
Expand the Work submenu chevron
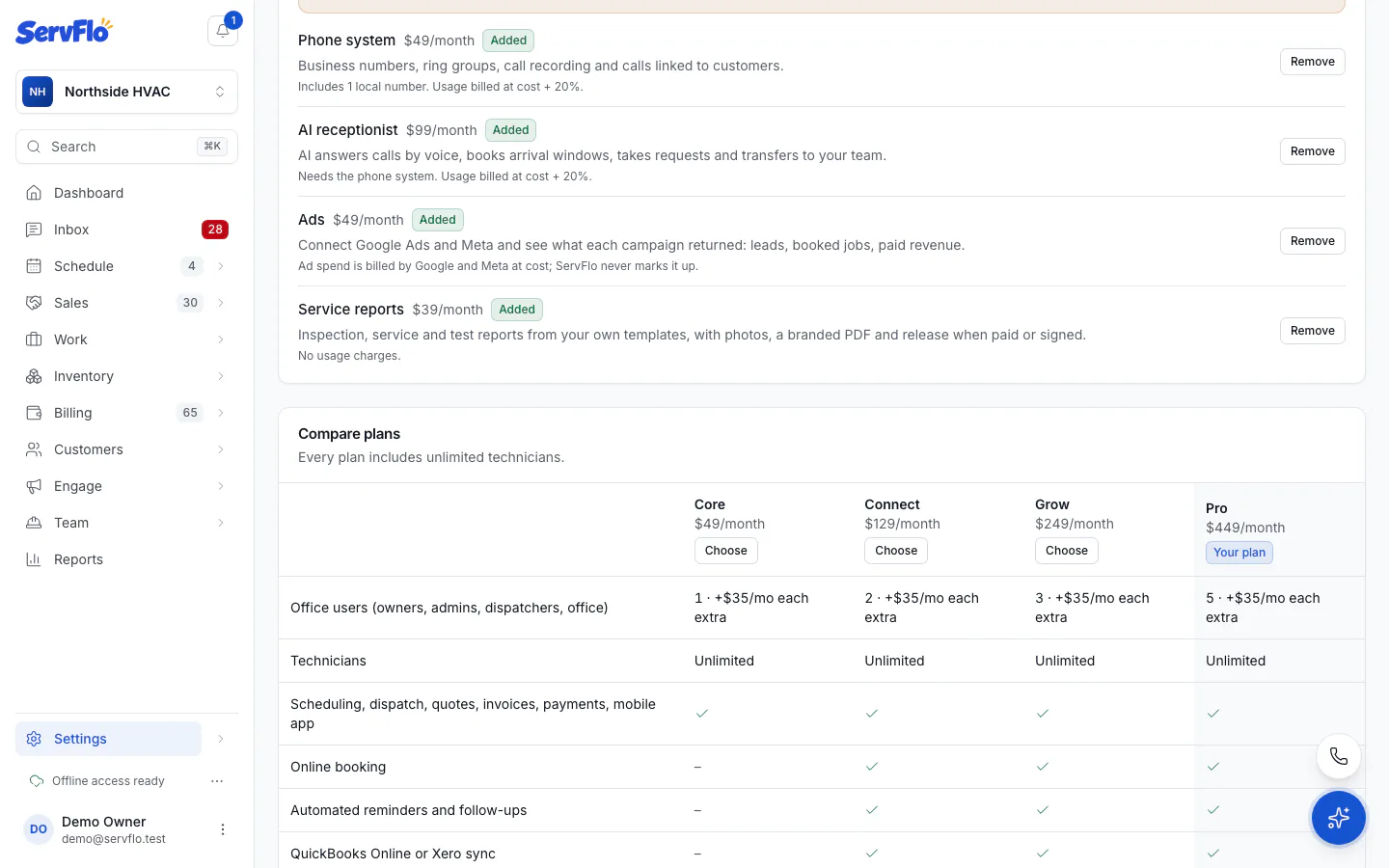tap(221, 339)
